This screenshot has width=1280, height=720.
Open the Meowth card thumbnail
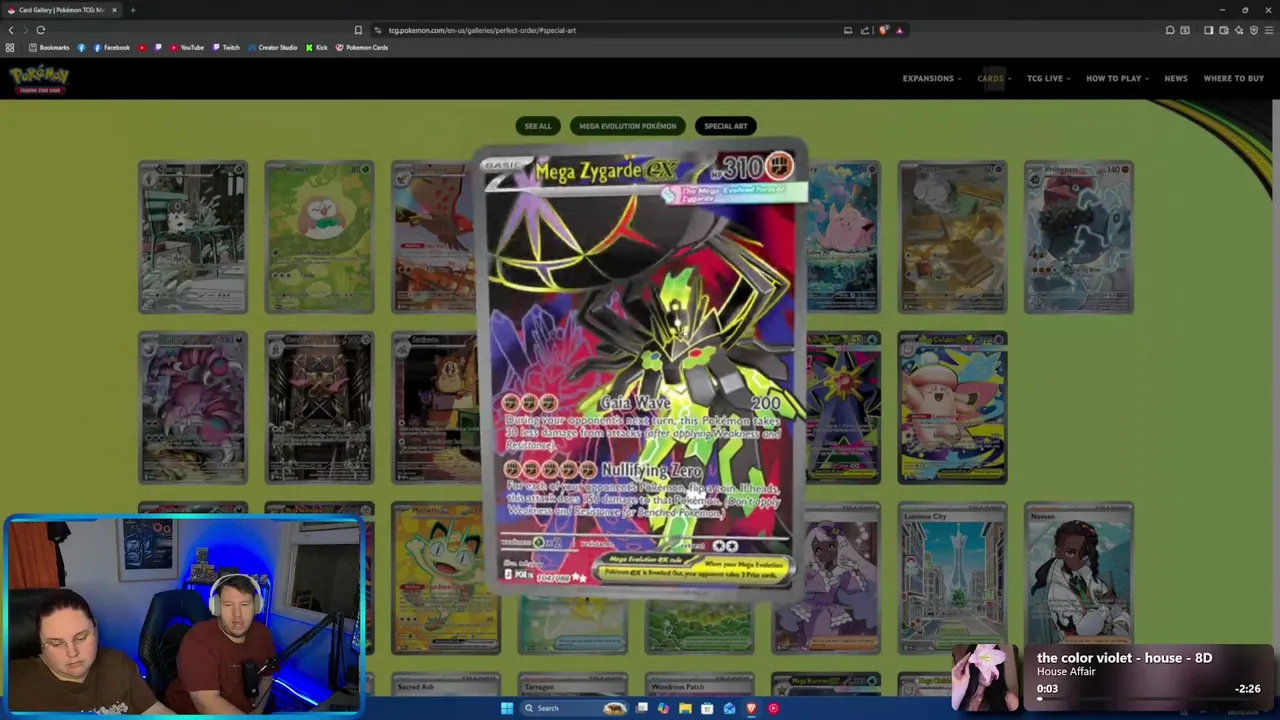pos(445,578)
